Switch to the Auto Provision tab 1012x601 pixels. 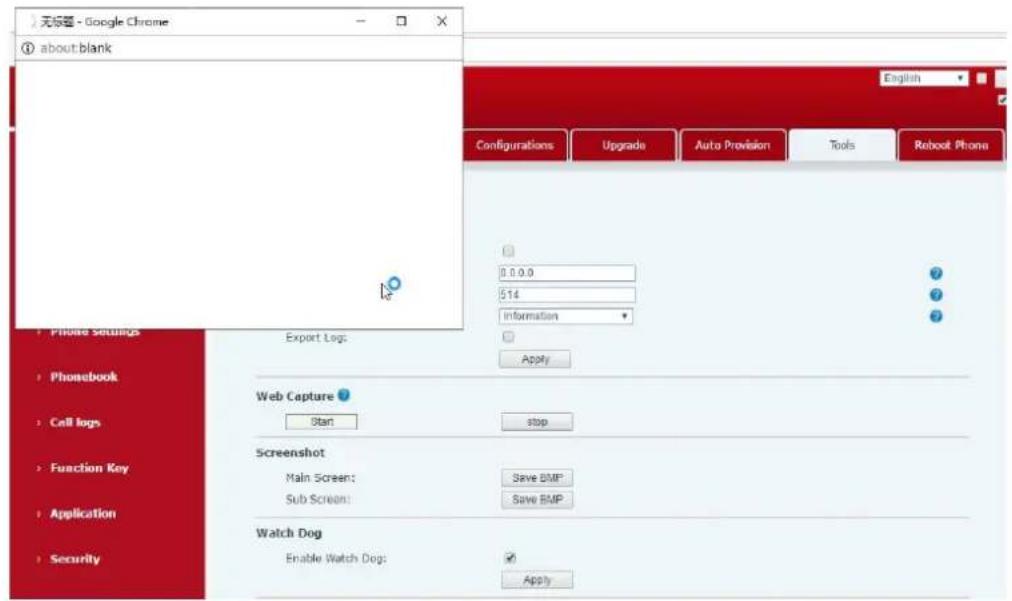[x=733, y=145]
